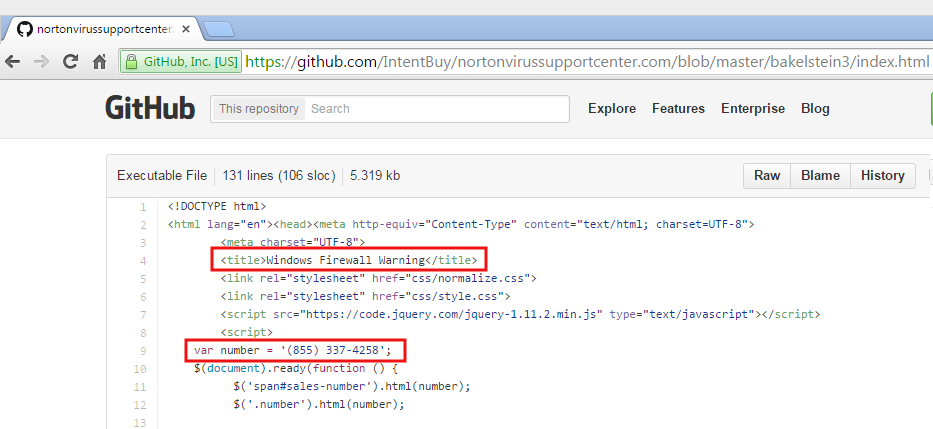
Task: Click the GitHub logo in header
Action: 150,108
